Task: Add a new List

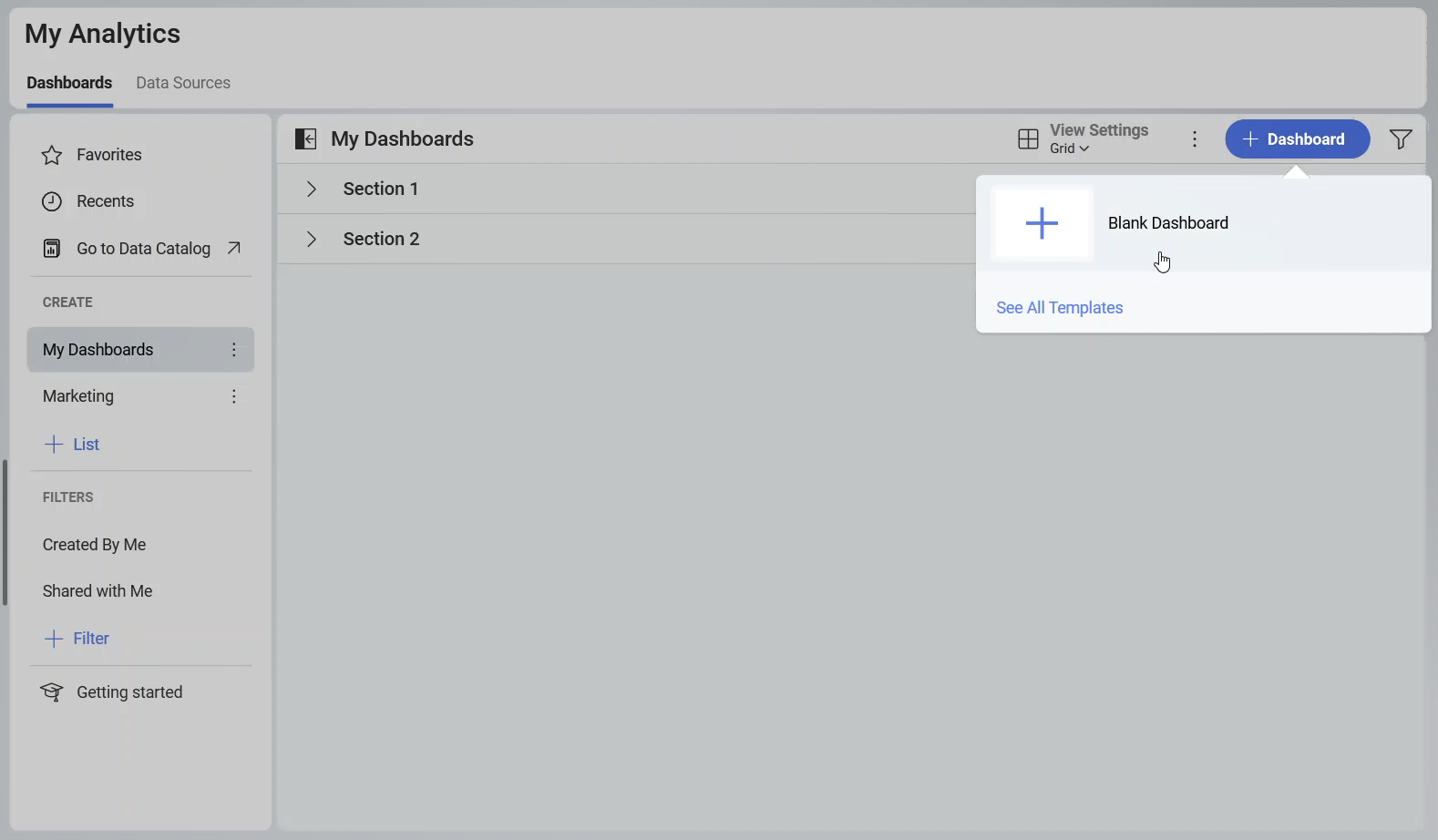Action: pos(72,444)
